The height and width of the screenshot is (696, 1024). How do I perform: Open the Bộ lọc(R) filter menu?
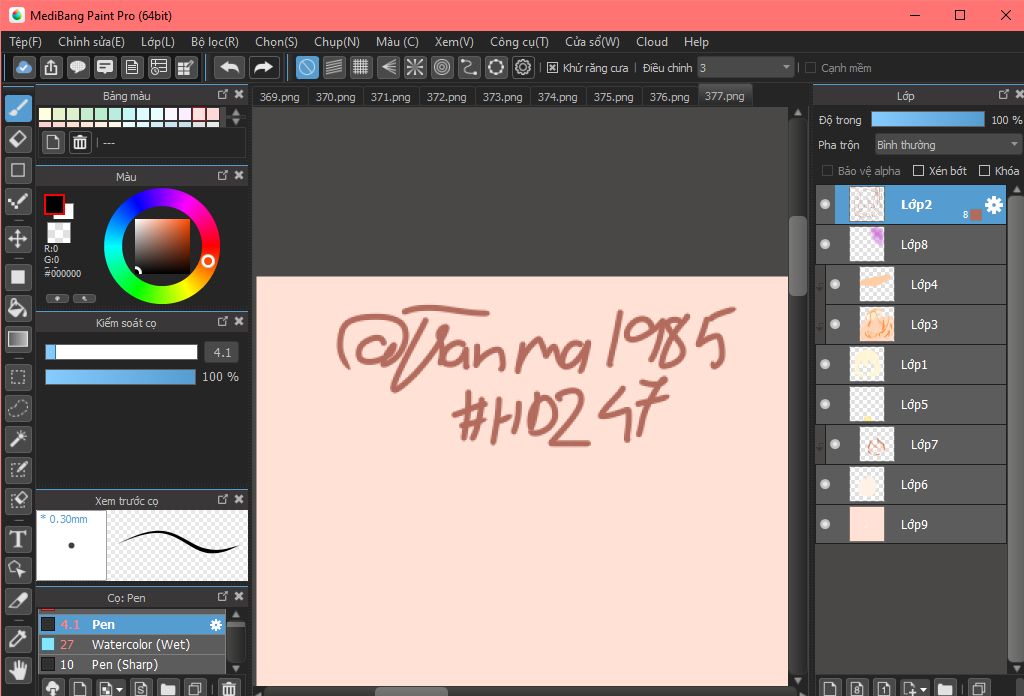[x=215, y=42]
